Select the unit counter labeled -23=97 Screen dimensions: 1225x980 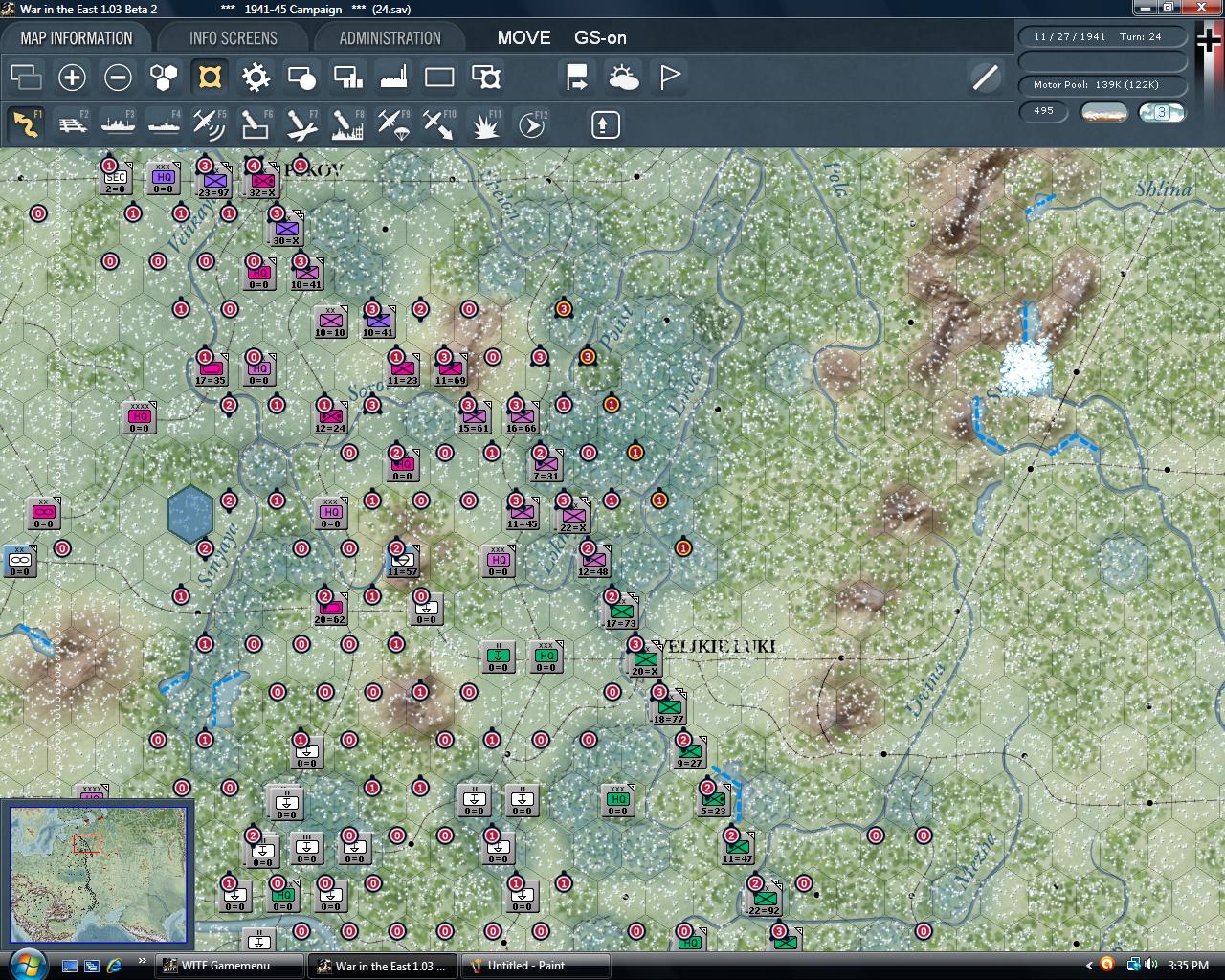pos(213,182)
